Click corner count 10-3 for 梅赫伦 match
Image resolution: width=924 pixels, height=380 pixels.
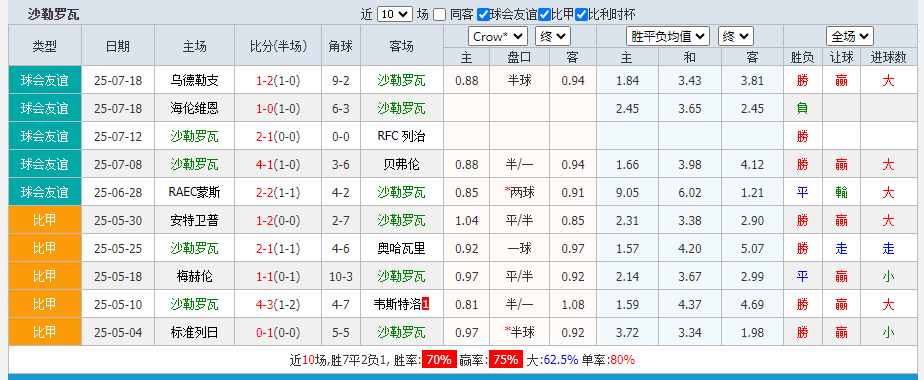[341, 276]
